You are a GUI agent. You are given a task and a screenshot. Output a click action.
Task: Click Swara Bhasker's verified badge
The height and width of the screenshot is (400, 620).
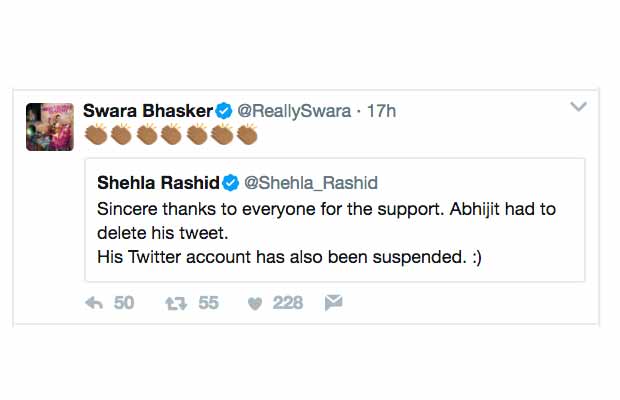224,111
